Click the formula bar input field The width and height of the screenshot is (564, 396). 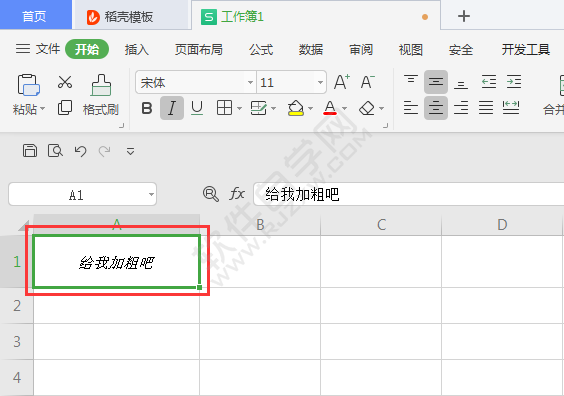[x=408, y=194]
